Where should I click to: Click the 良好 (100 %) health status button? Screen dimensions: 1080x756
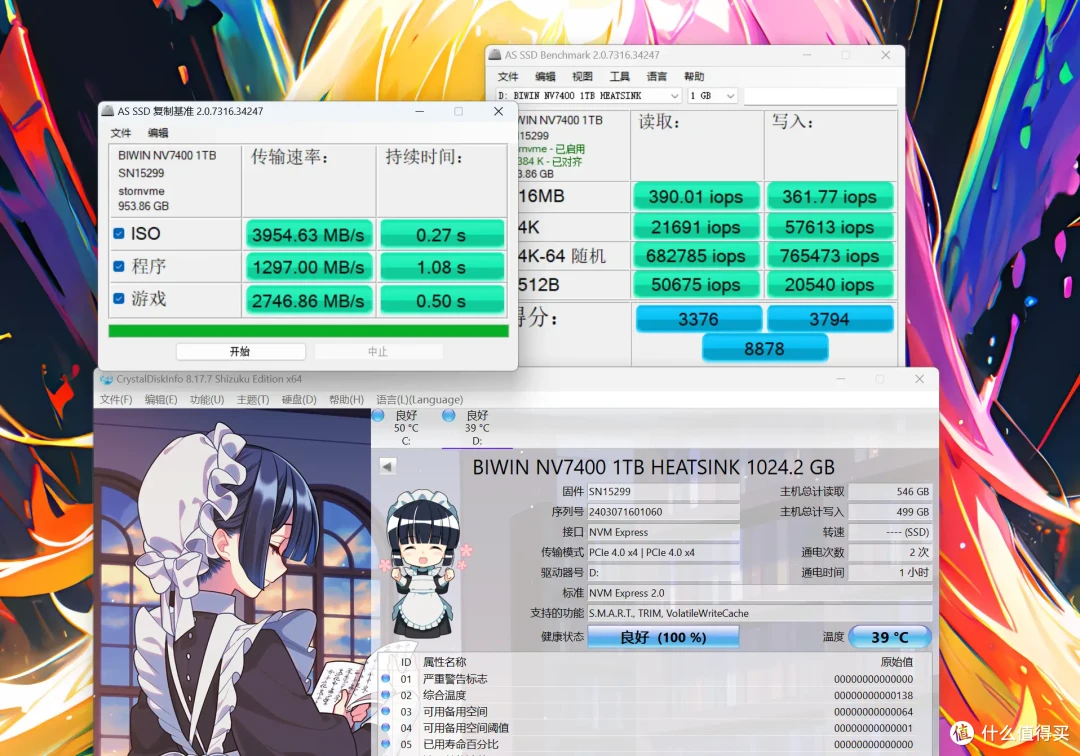click(663, 637)
